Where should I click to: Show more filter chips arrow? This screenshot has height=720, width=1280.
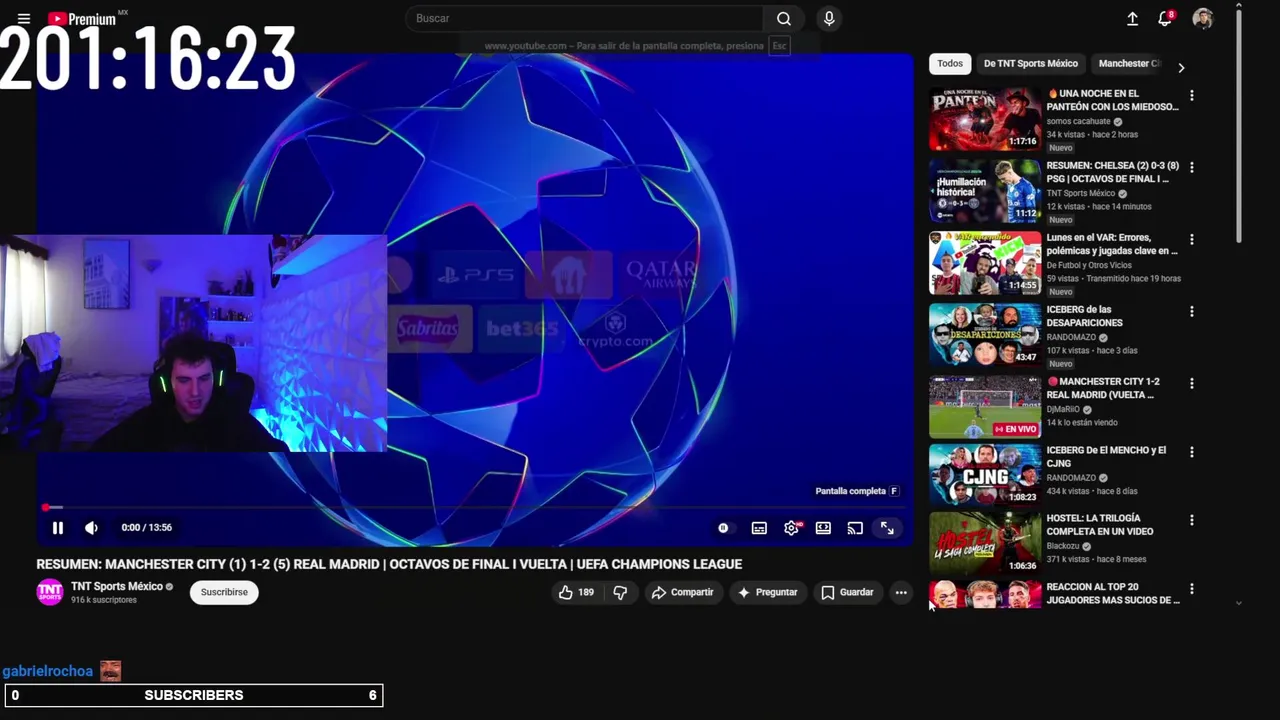pos(1181,67)
